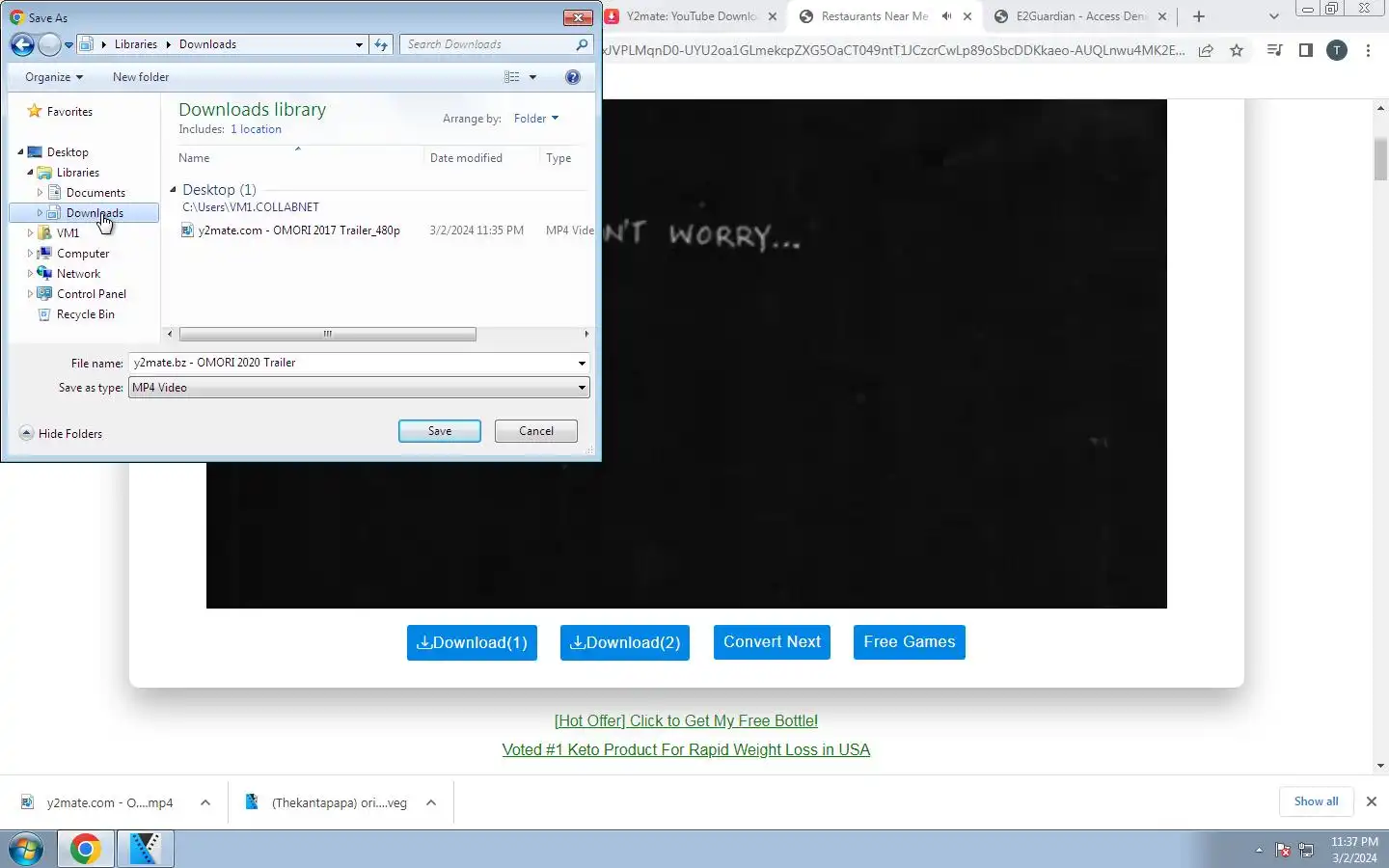The width and height of the screenshot is (1389, 868).
Task: Click the Free Games button
Action: pyautogui.click(x=910, y=642)
